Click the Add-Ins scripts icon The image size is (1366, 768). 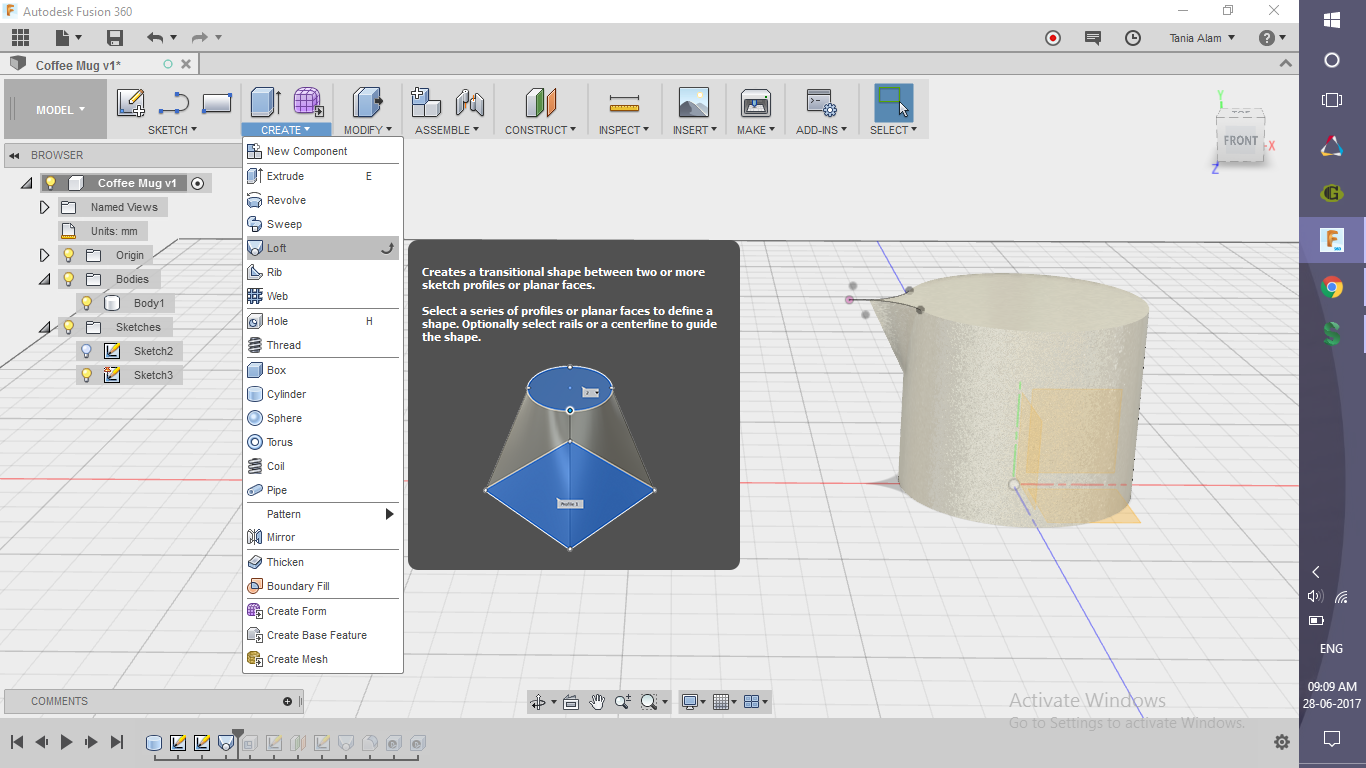(821, 102)
